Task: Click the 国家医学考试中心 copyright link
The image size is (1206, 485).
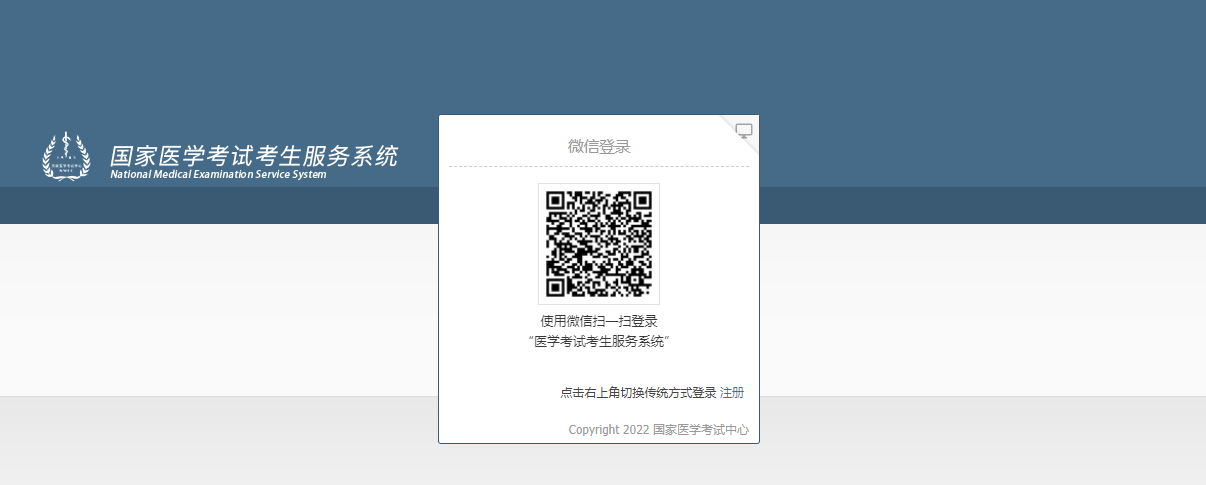Action: coord(701,430)
